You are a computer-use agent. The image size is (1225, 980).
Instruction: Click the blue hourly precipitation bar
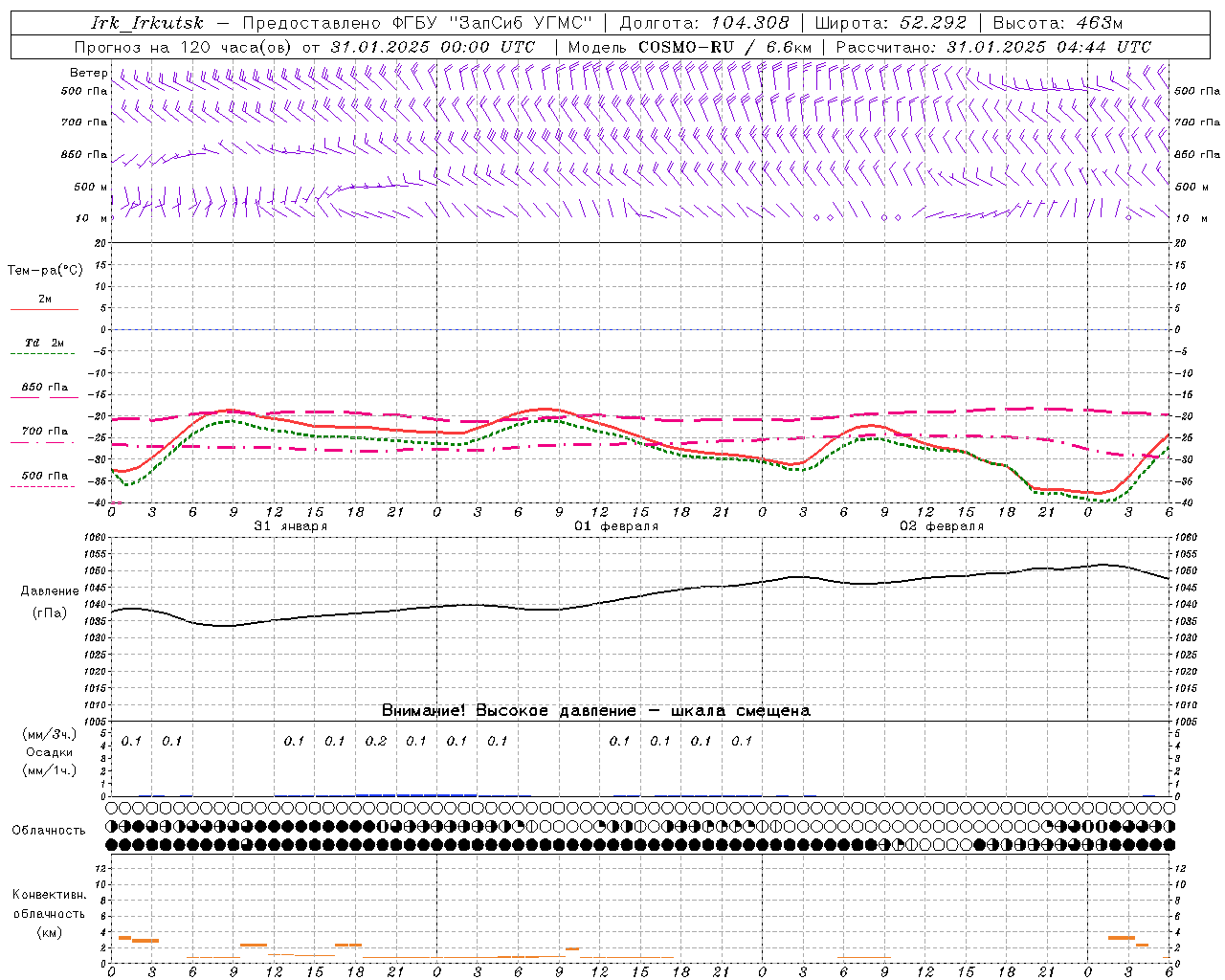[x=416, y=794]
